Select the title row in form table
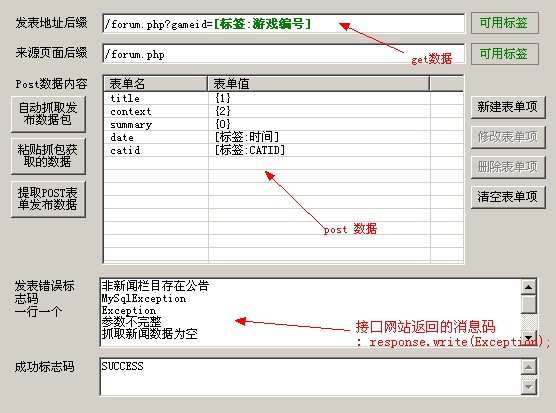This screenshot has width=556, height=413. click(283, 98)
